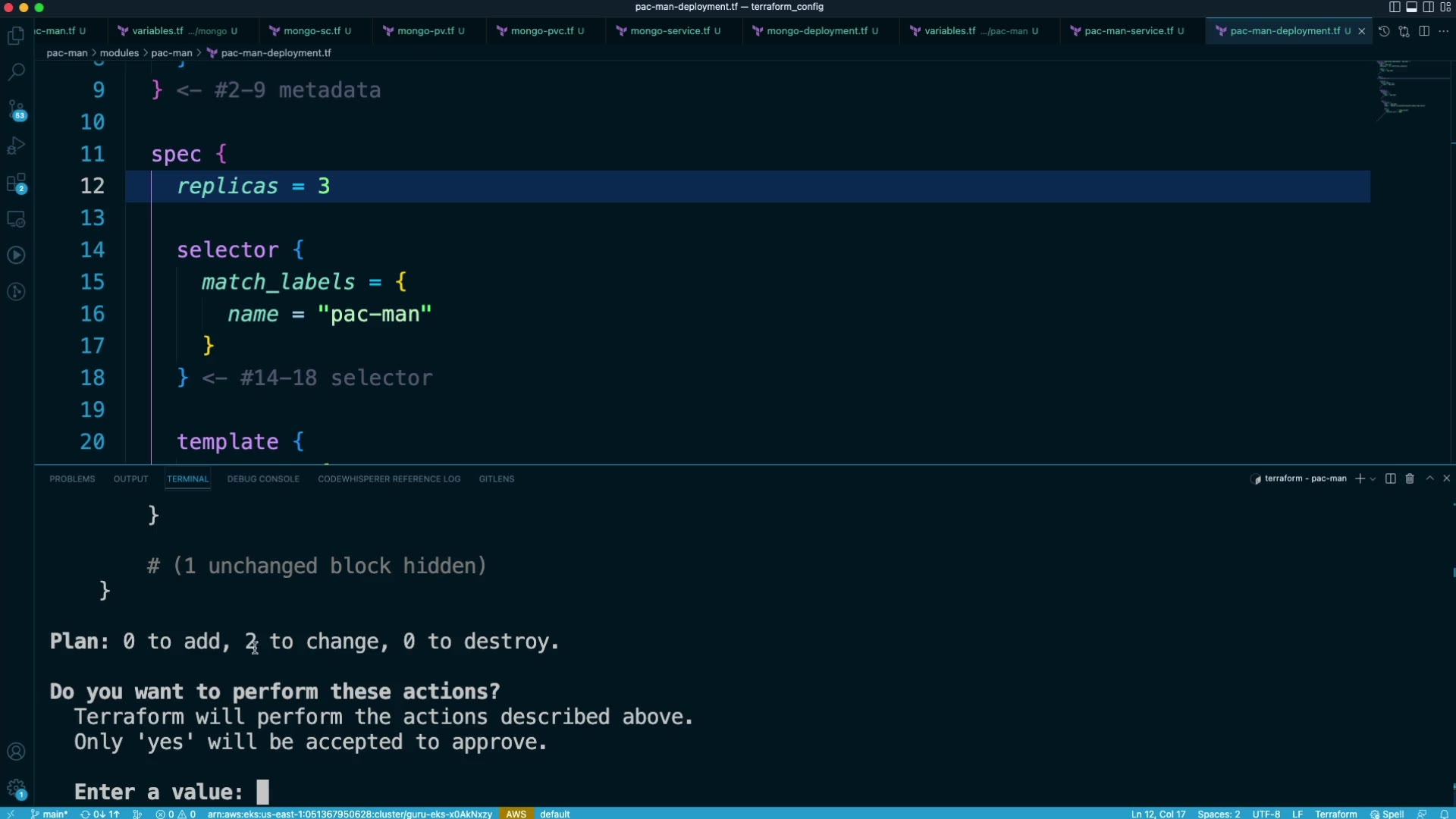
Task: Switch to the mongo-deployment.tf tab
Action: click(x=817, y=31)
